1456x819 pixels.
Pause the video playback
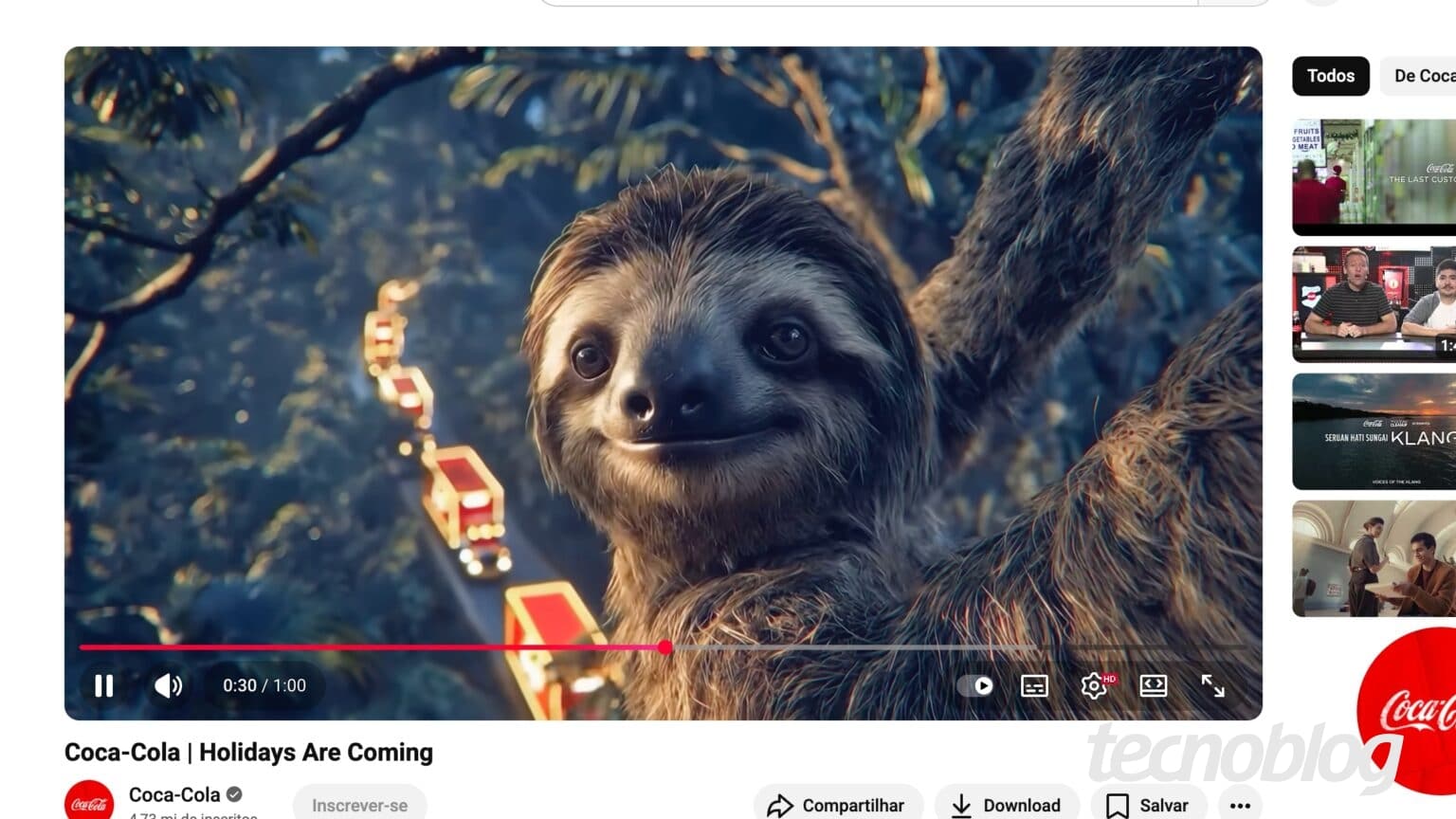coord(103,685)
